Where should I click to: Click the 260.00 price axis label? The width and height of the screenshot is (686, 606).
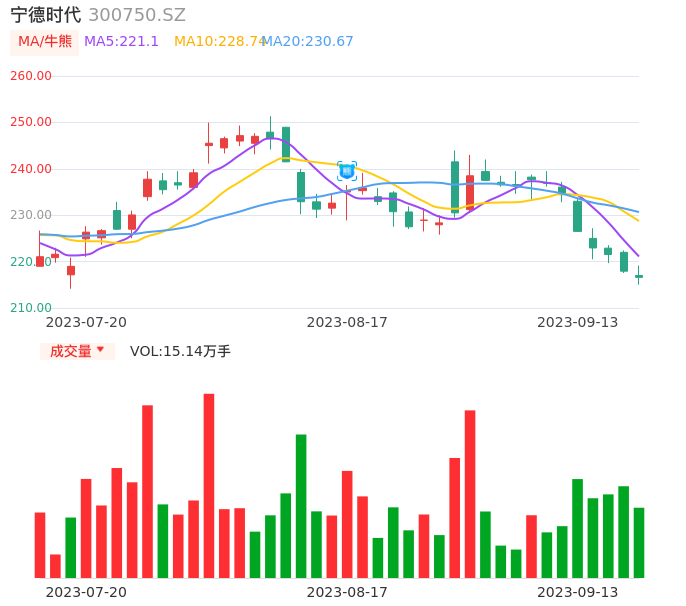click(x=31, y=76)
